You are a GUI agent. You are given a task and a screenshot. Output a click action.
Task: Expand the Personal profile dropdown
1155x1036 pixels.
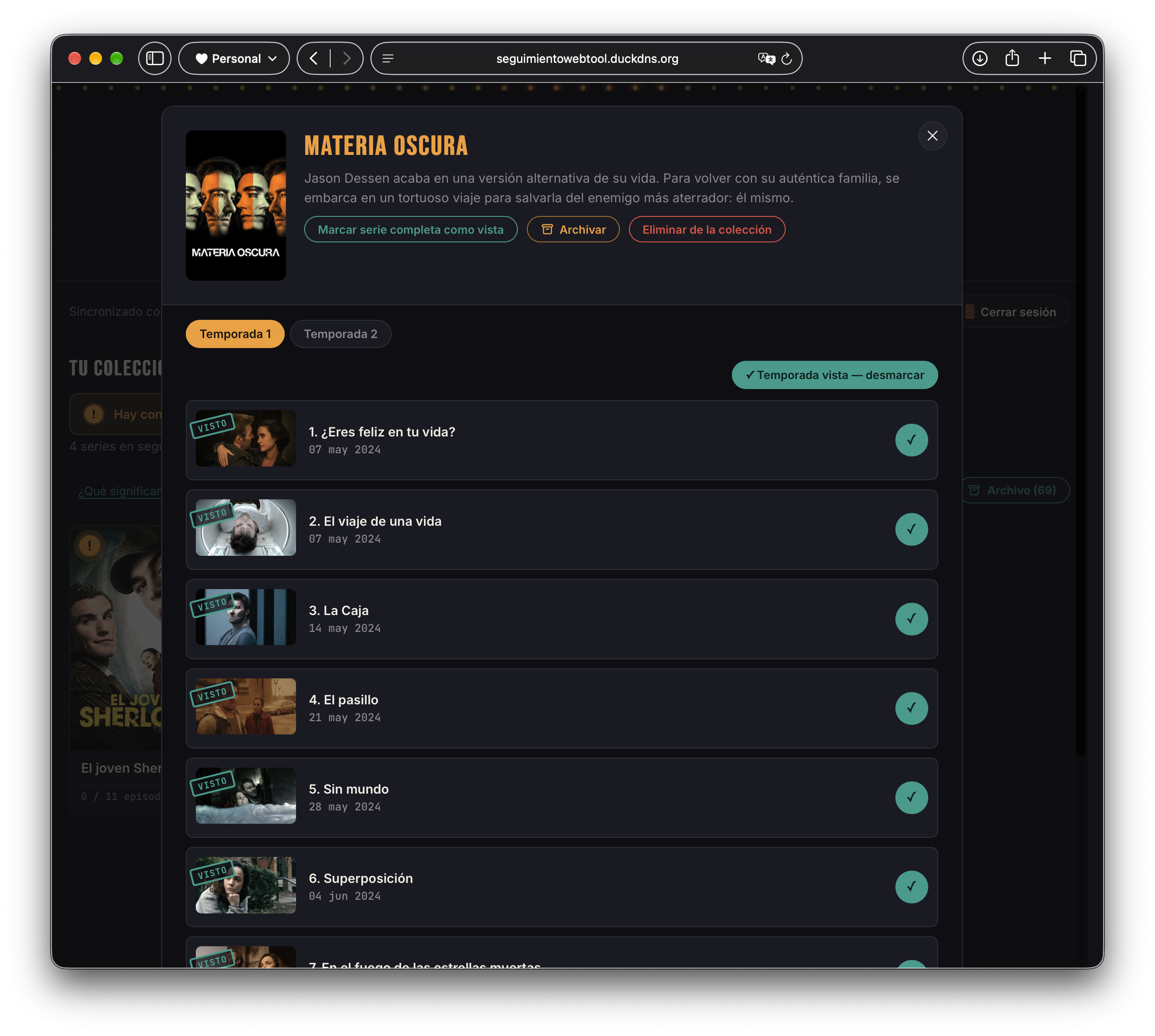(235, 58)
